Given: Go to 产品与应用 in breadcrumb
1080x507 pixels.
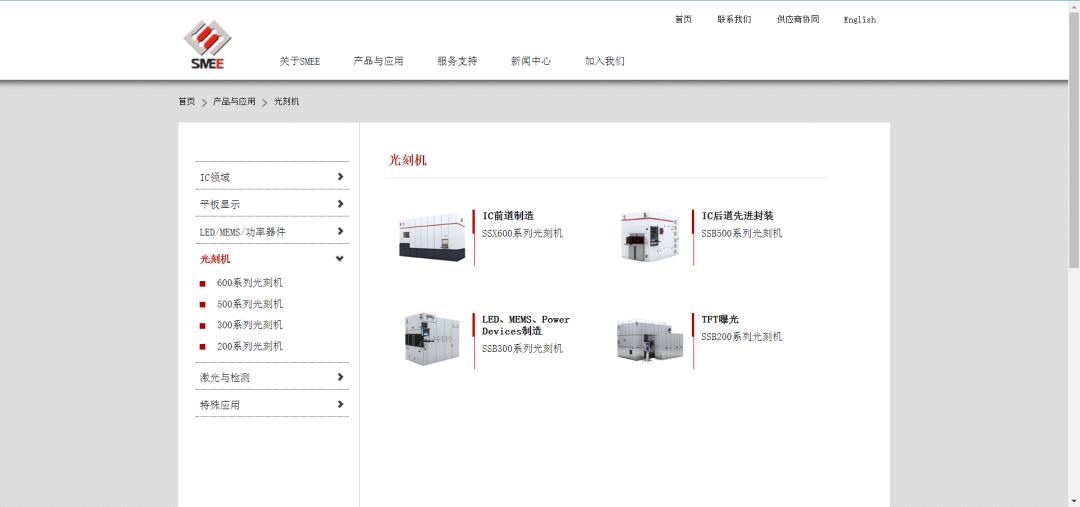Looking at the screenshot, I should coord(234,101).
